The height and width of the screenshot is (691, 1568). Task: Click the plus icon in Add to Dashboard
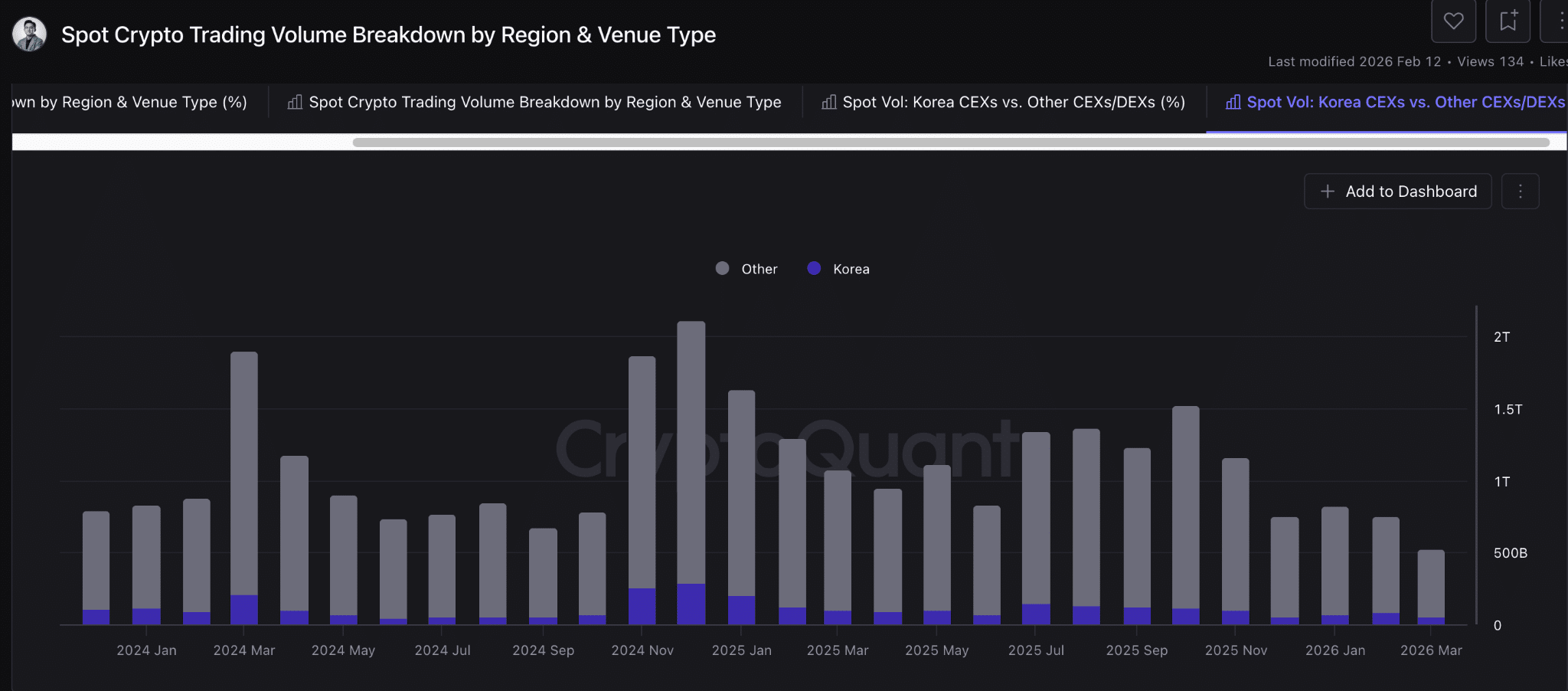pyautogui.click(x=1328, y=192)
